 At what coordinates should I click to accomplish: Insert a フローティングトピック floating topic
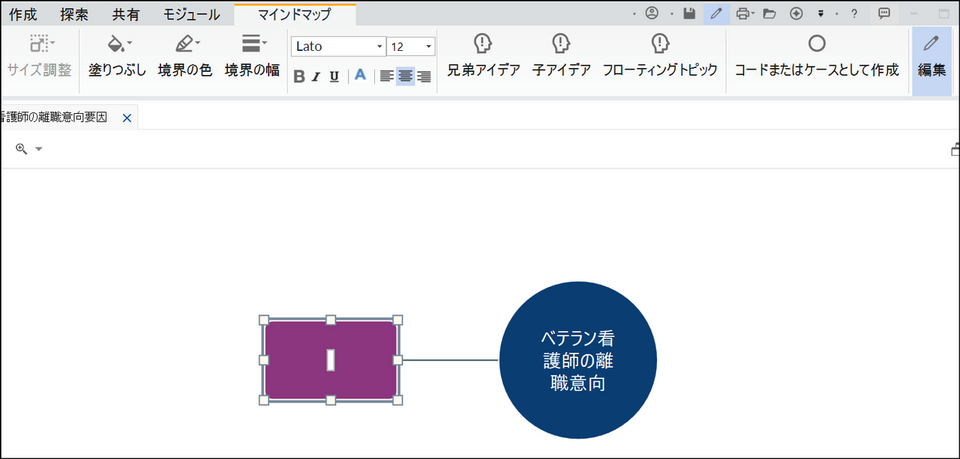click(660, 45)
